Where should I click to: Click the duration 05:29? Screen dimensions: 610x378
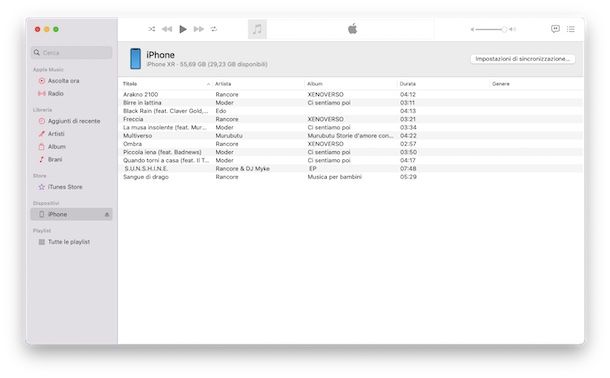pos(408,177)
